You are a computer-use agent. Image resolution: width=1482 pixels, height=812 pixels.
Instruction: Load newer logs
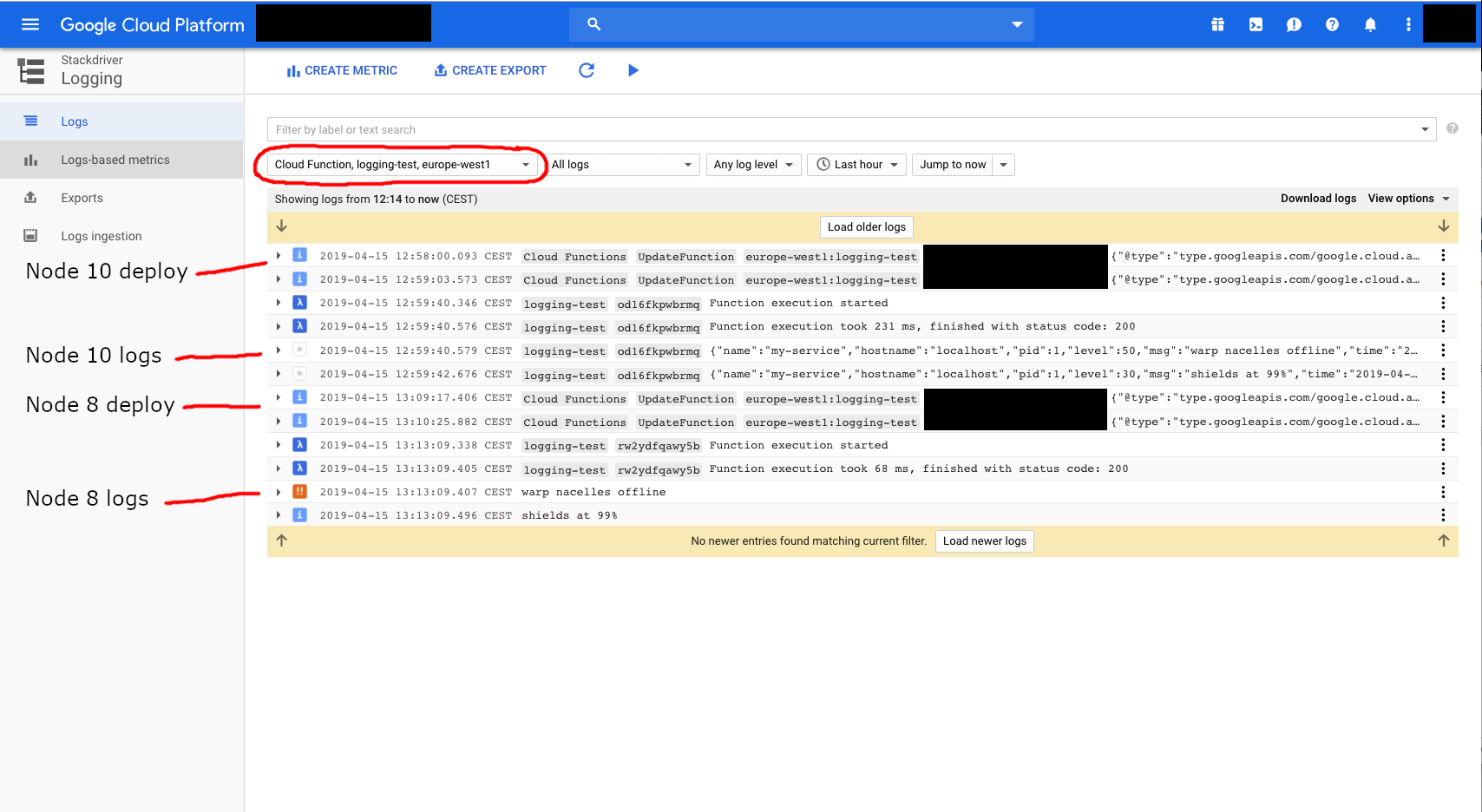[x=985, y=540]
